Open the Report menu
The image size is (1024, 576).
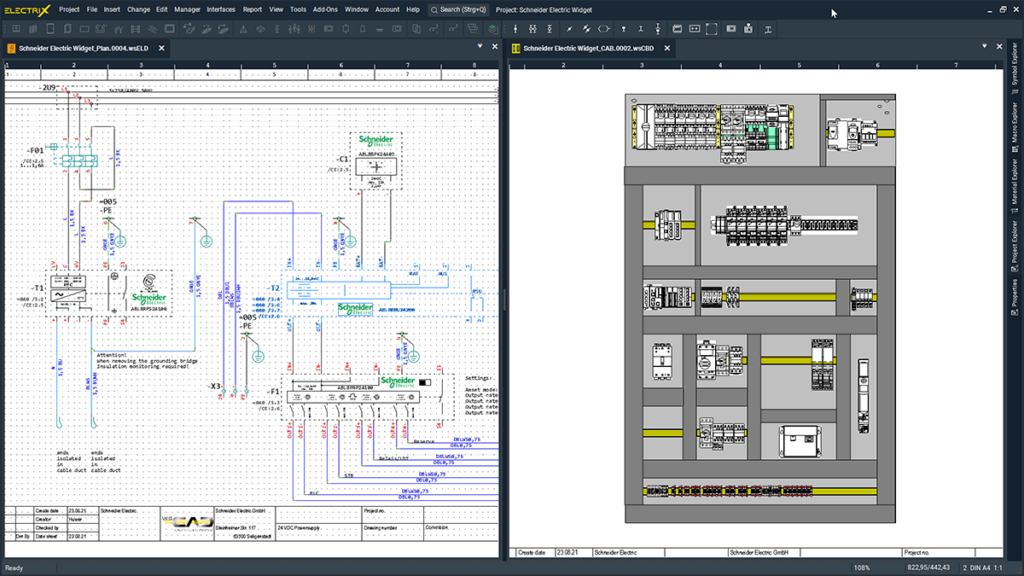click(252, 10)
